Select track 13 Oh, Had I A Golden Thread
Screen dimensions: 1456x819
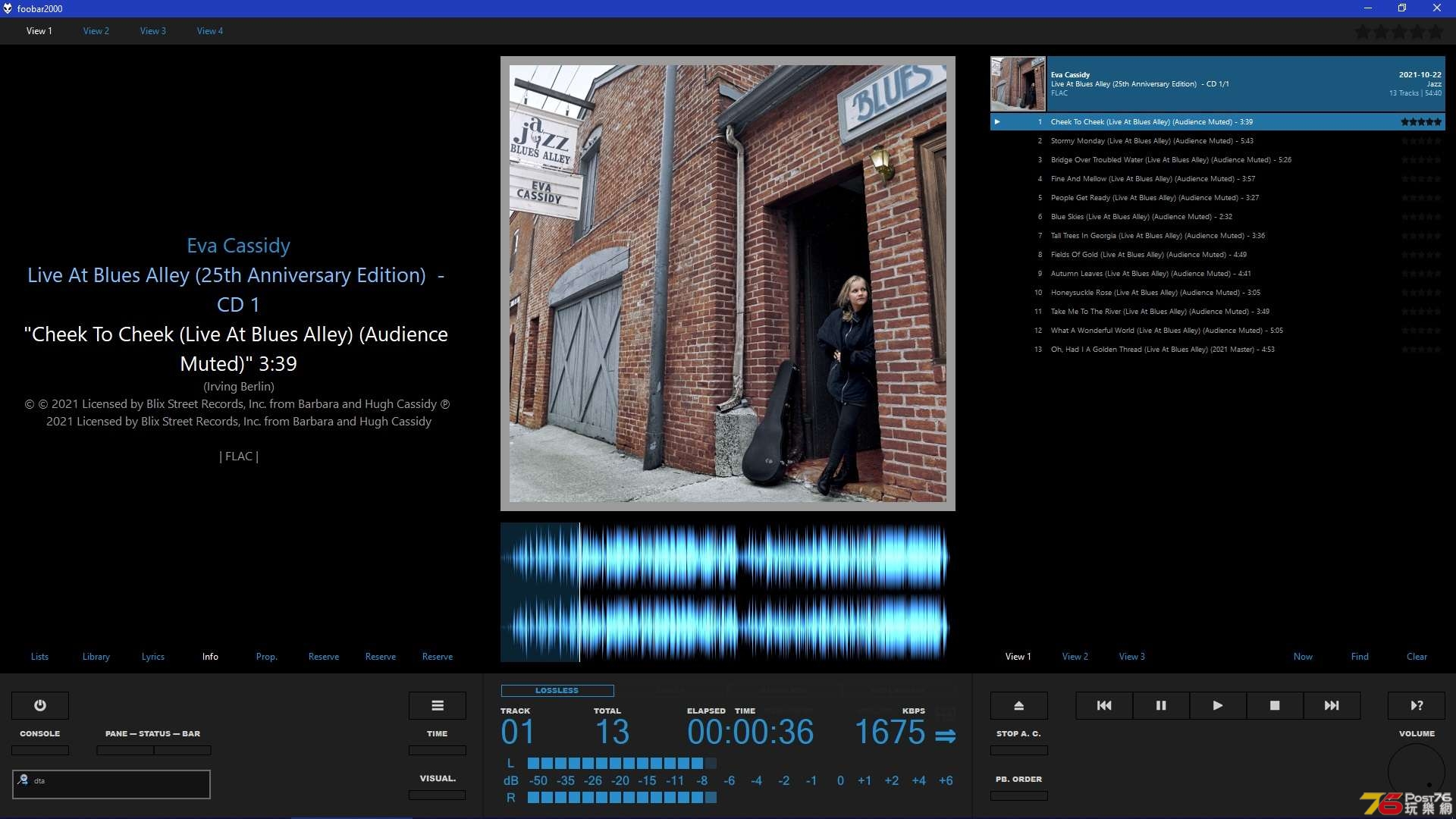(x=1217, y=349)
